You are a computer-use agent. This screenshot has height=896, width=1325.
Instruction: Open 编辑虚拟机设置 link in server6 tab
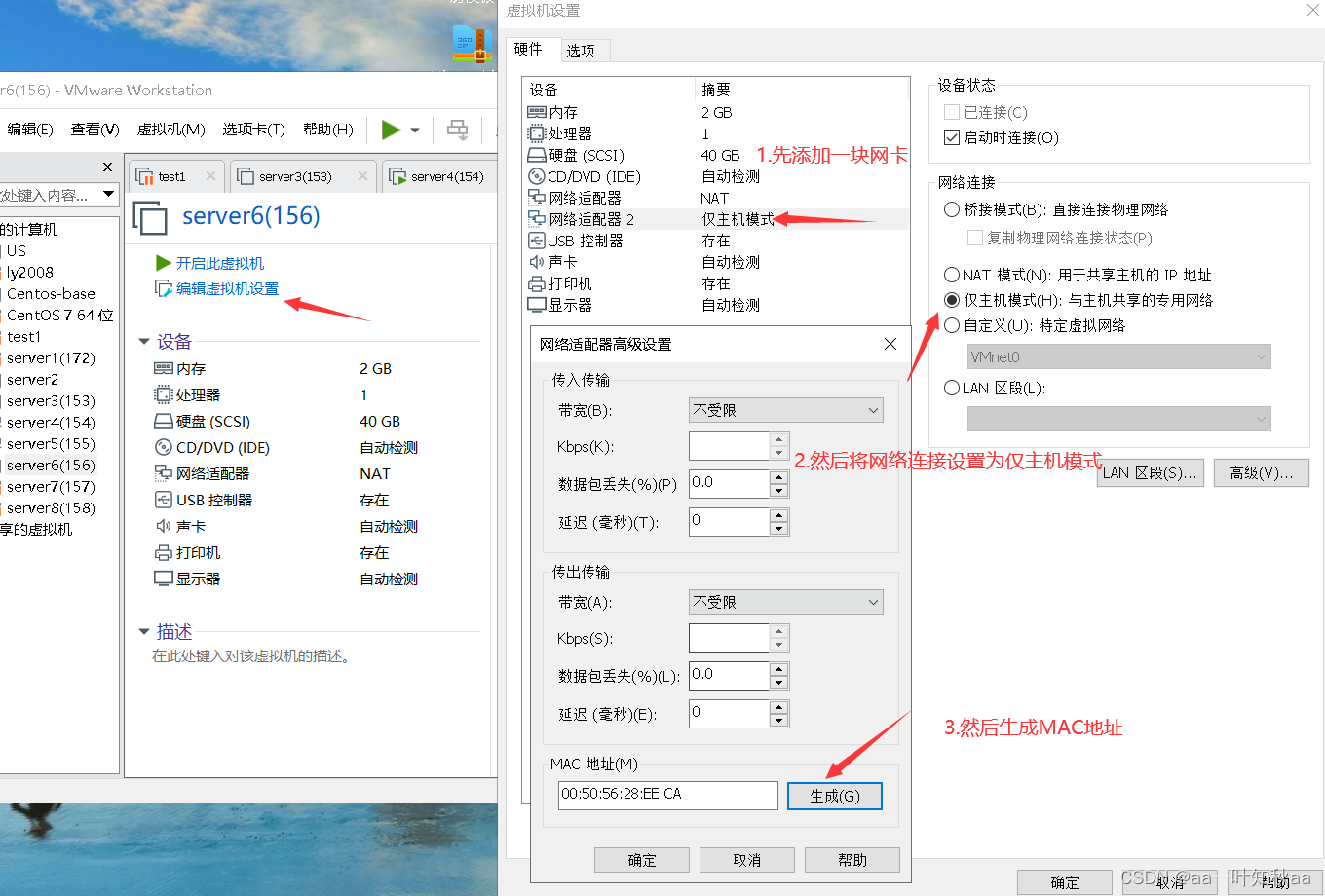[227, 288]
